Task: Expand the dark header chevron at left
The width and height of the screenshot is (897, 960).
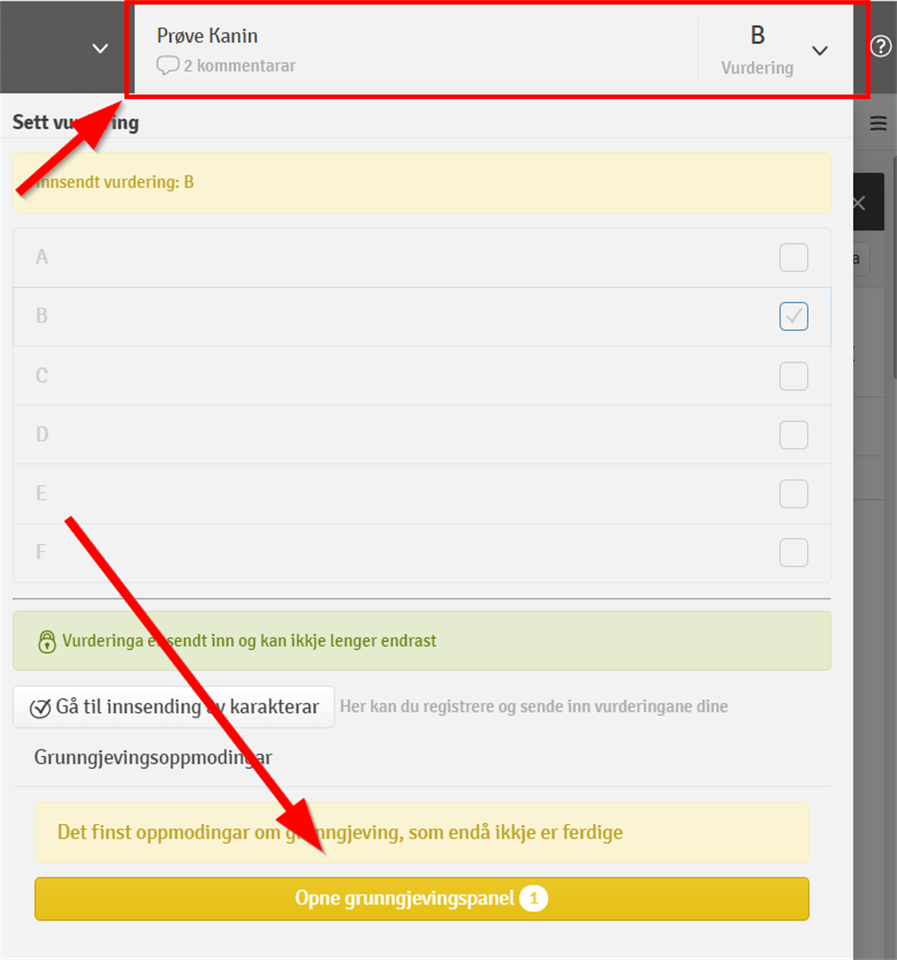Action: [100, 48]
